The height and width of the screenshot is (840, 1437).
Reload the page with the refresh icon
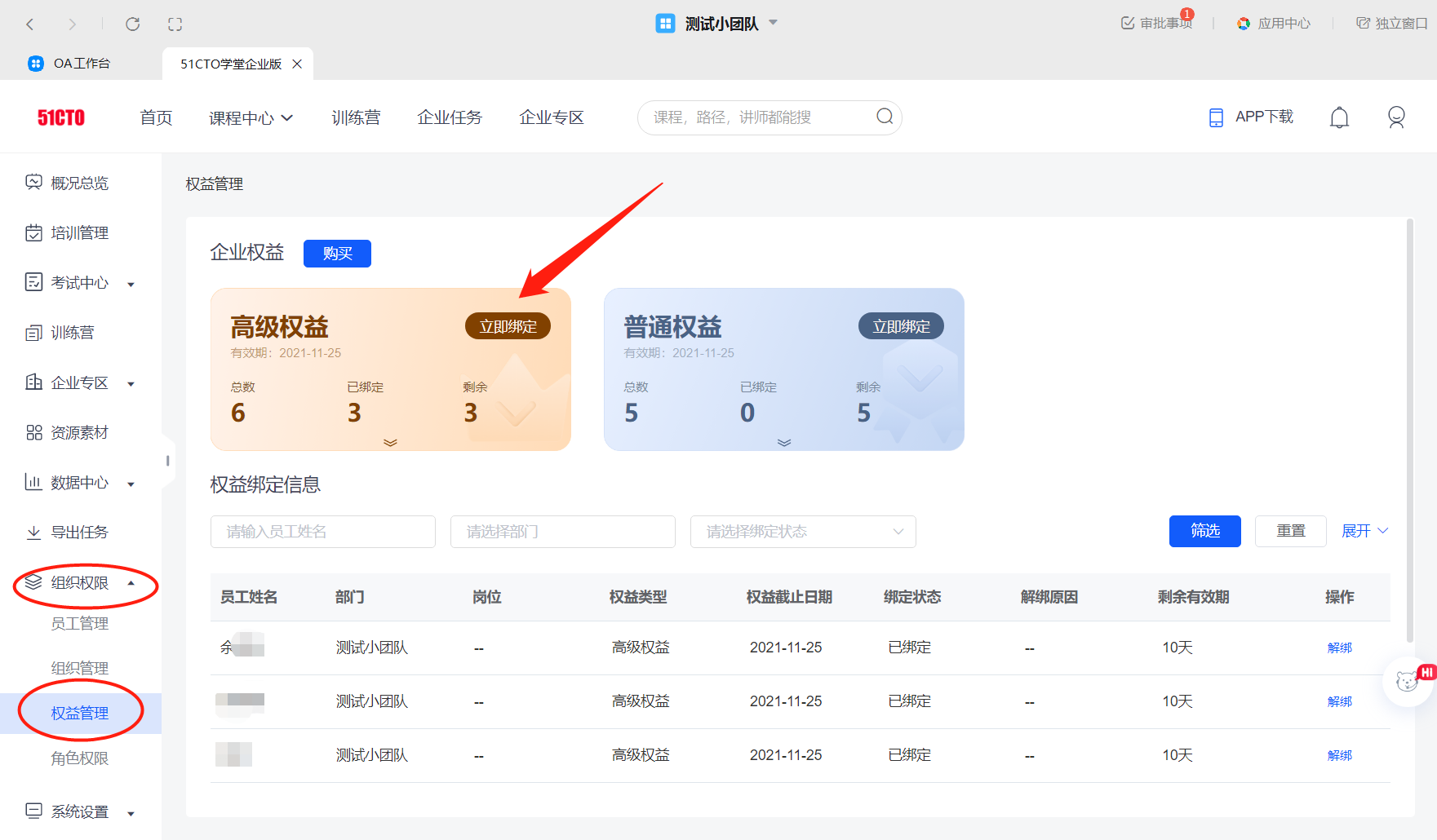(132, 24)
